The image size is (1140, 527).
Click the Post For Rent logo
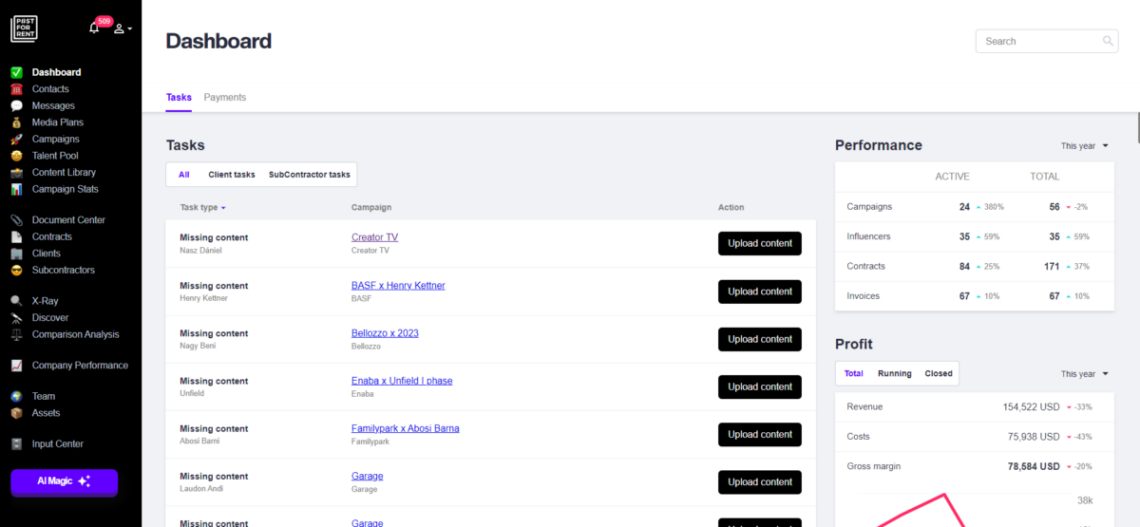24,28
